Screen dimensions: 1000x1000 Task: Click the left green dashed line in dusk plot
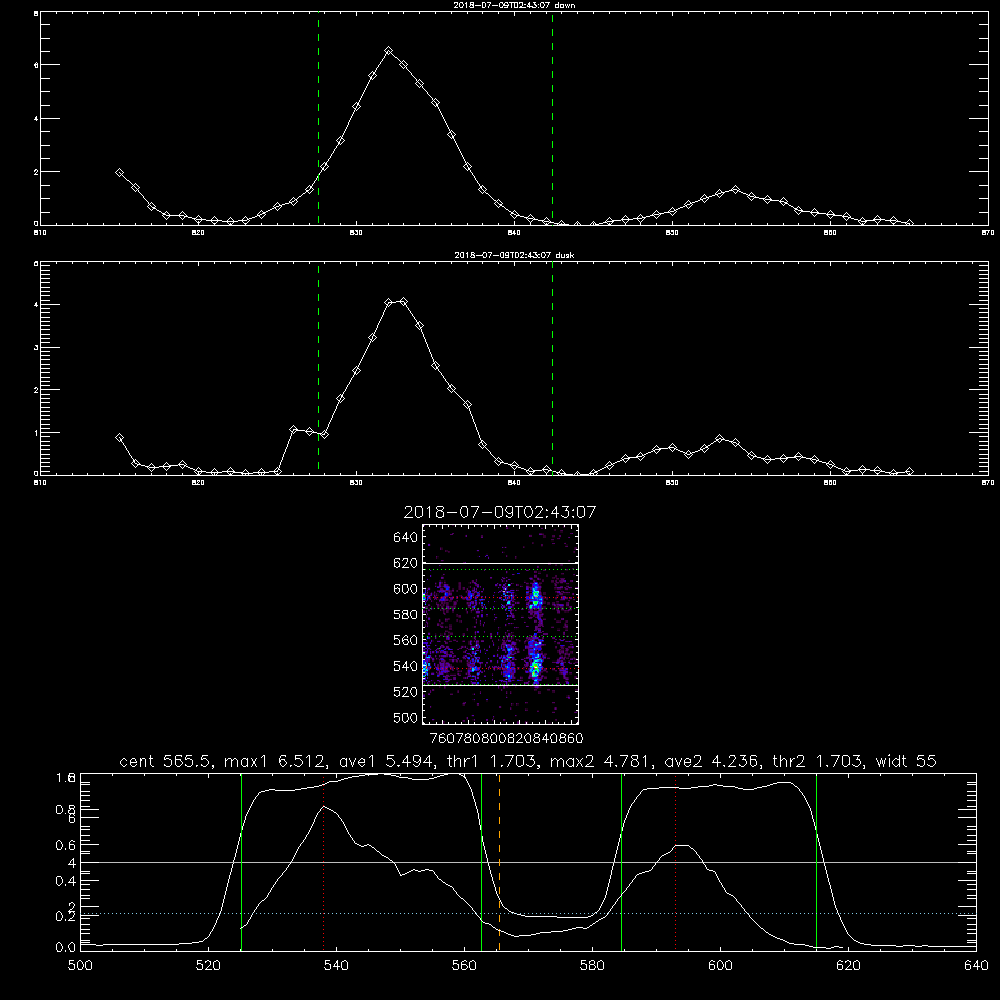[318, 368]
